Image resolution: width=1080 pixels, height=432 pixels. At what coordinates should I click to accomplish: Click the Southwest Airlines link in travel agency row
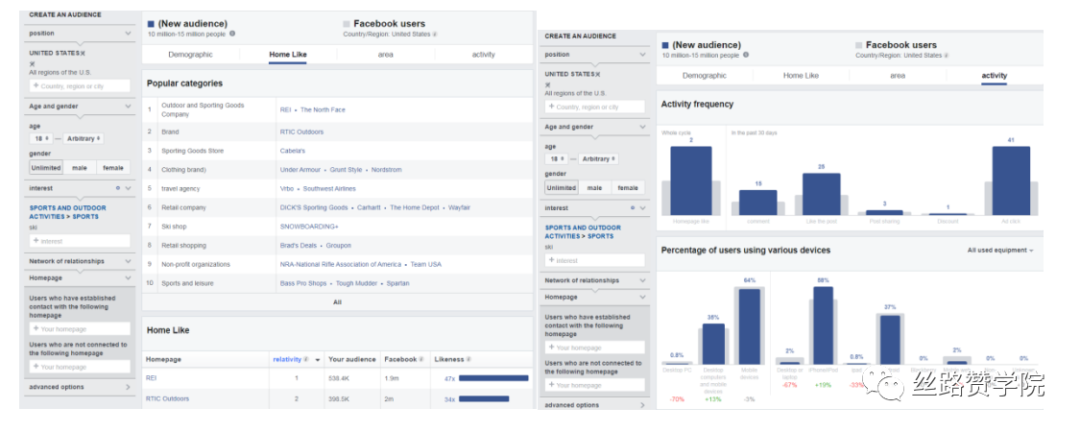[329, 188]
